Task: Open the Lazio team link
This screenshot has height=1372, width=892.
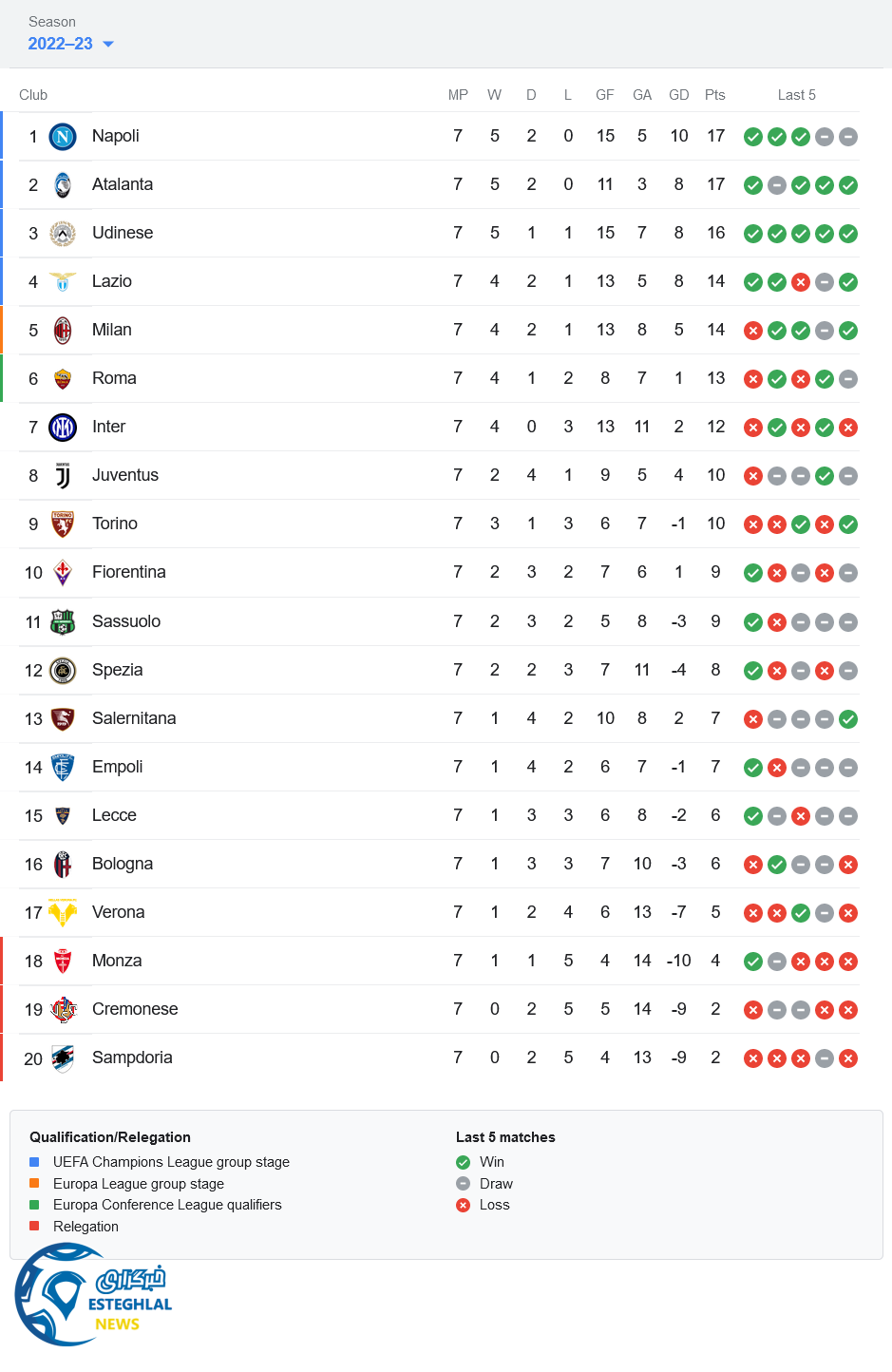Action: (111, 281)
